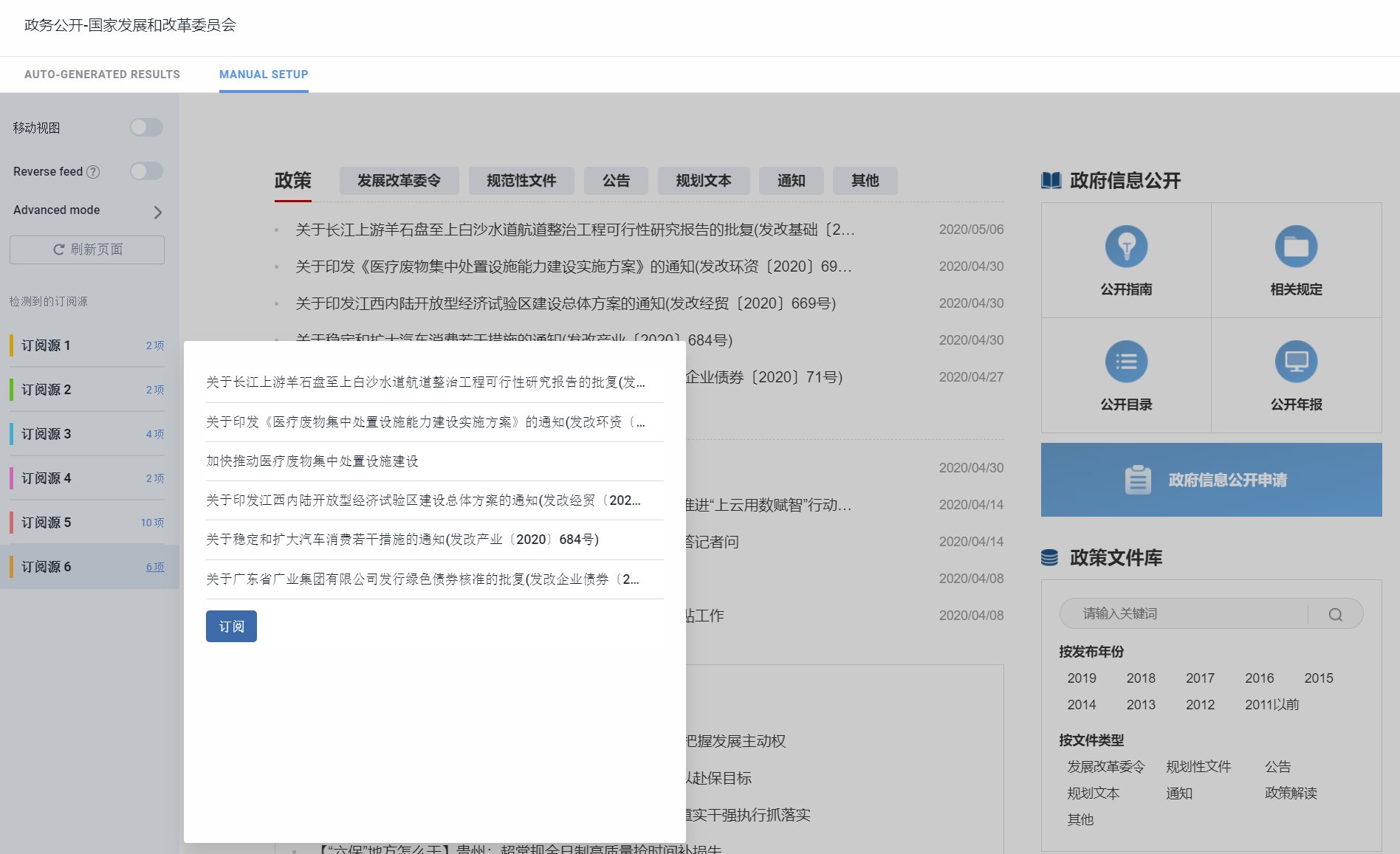Filter by year 2016
The image size is (1400, 854).
point(1260,678)
